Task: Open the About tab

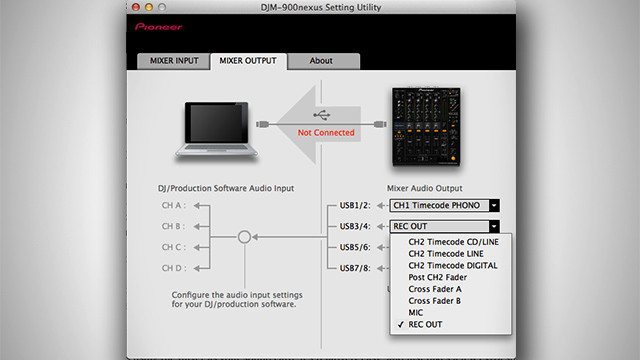Action: pyautogui.click(x=321, y=61)
